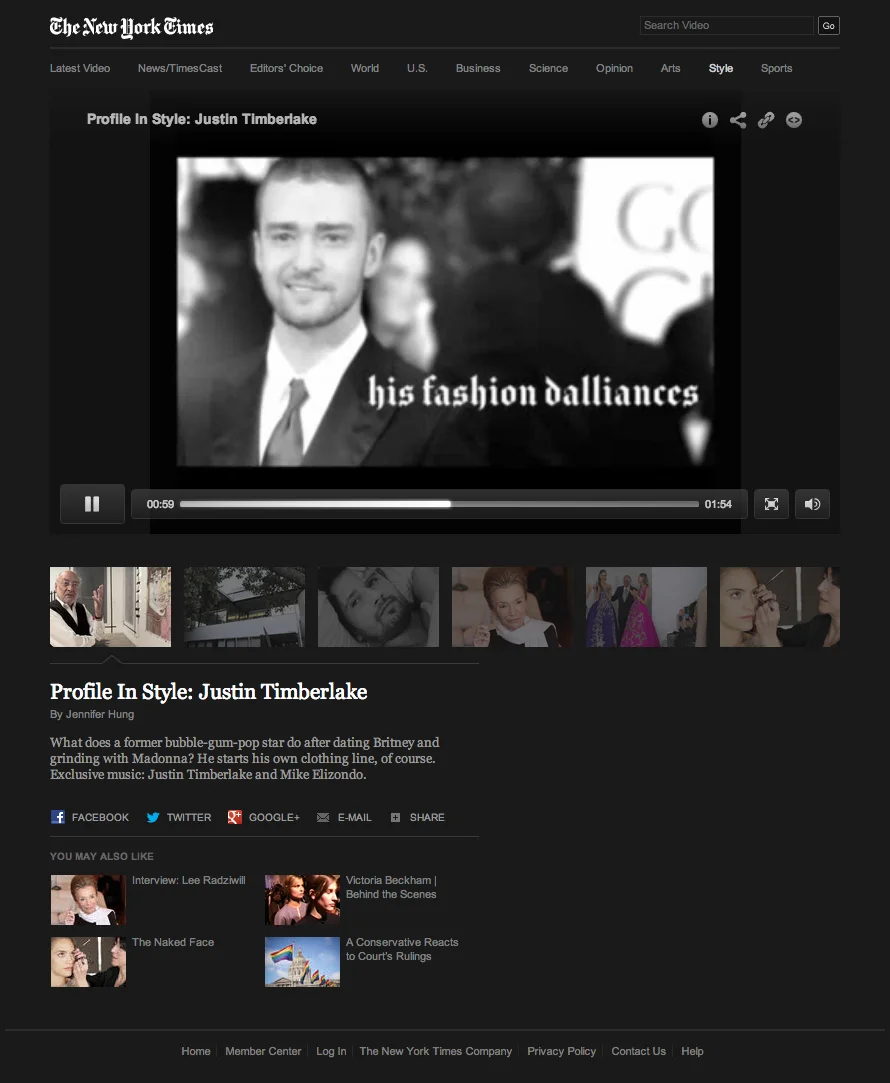Enter fullscreen mode
890x1083 pixels.
771,504
